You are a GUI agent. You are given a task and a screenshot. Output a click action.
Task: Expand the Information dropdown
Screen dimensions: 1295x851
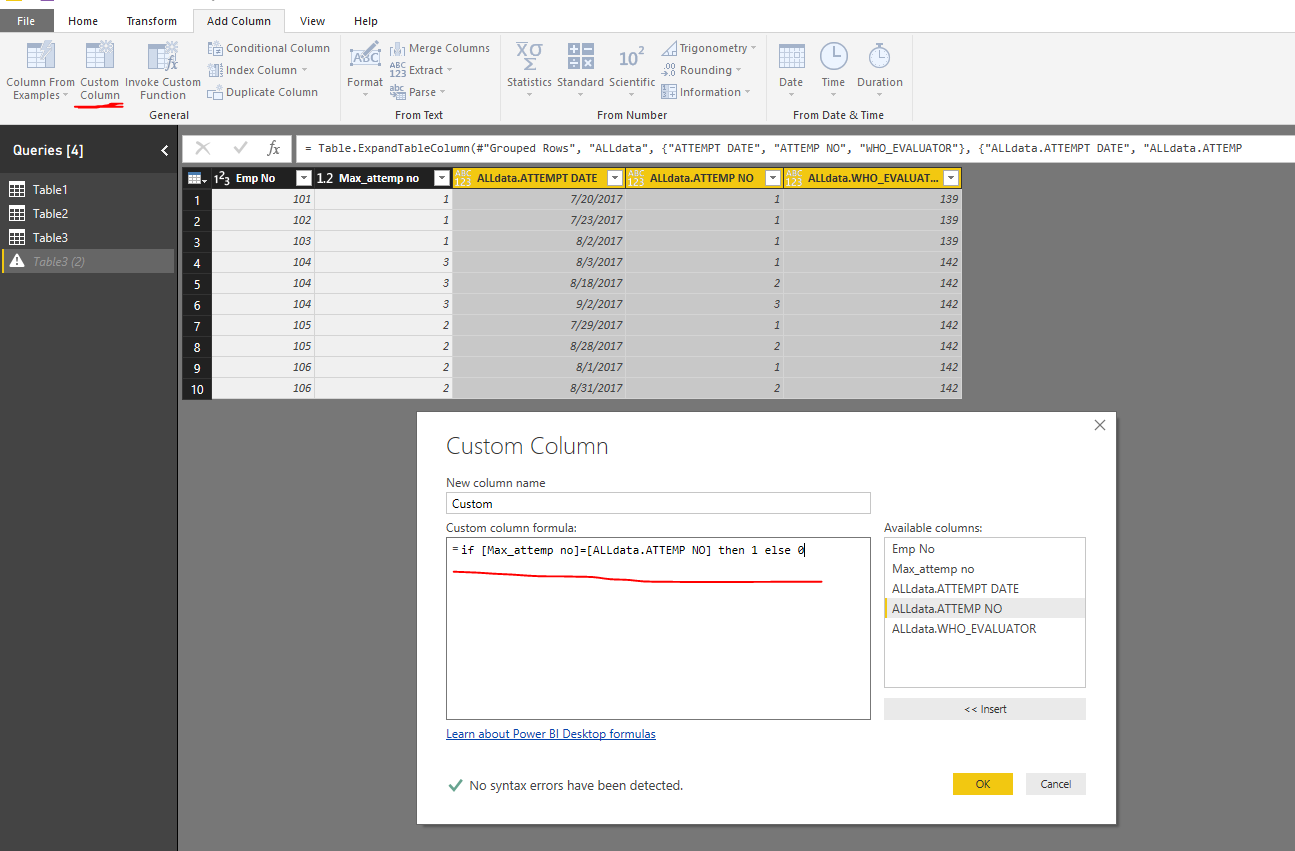click(707, 92)
